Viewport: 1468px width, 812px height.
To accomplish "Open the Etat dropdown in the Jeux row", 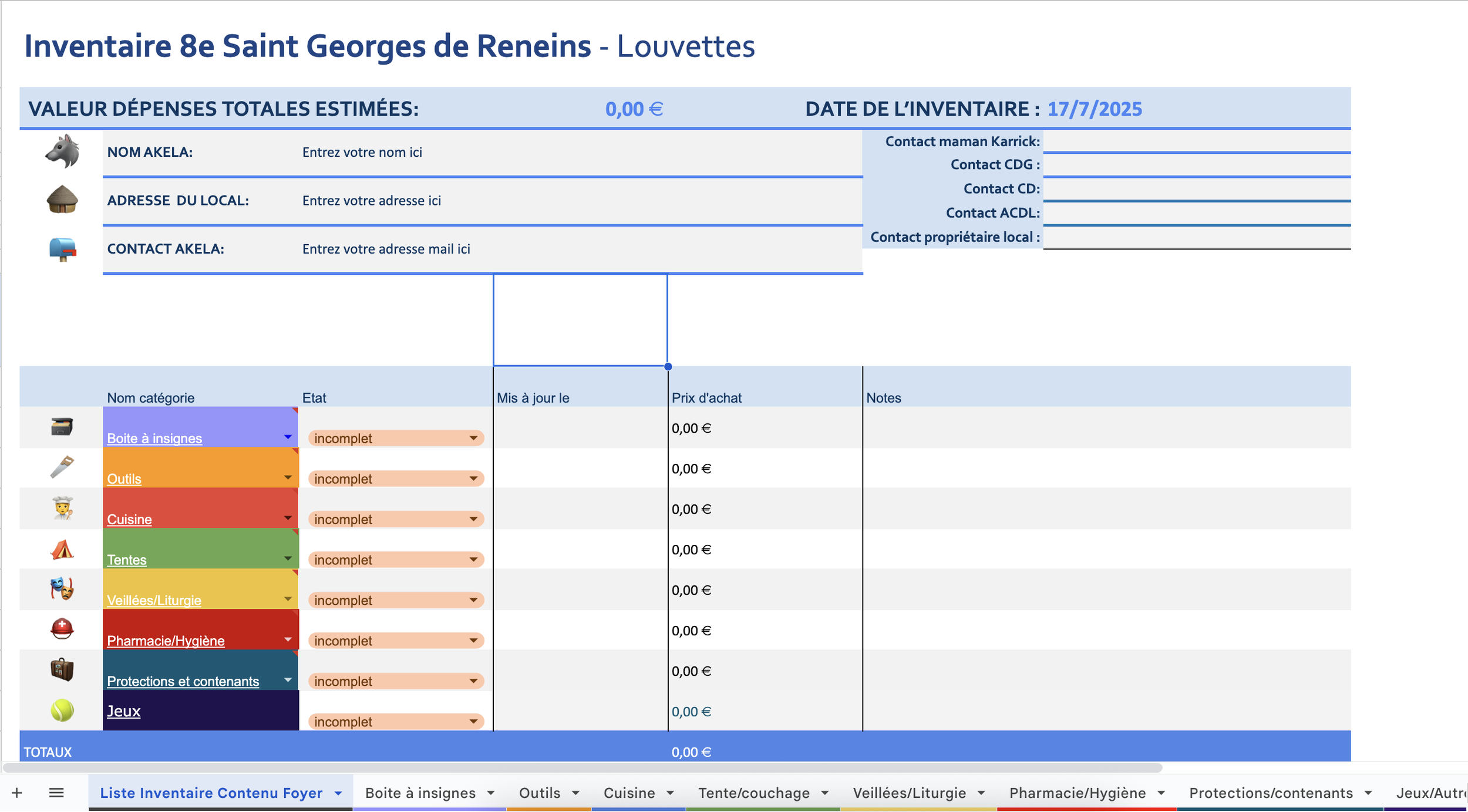I will point(396,722).
